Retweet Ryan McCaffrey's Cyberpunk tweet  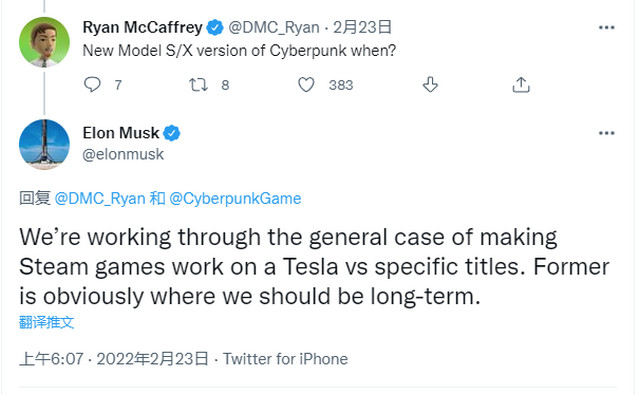pos(198,85)
